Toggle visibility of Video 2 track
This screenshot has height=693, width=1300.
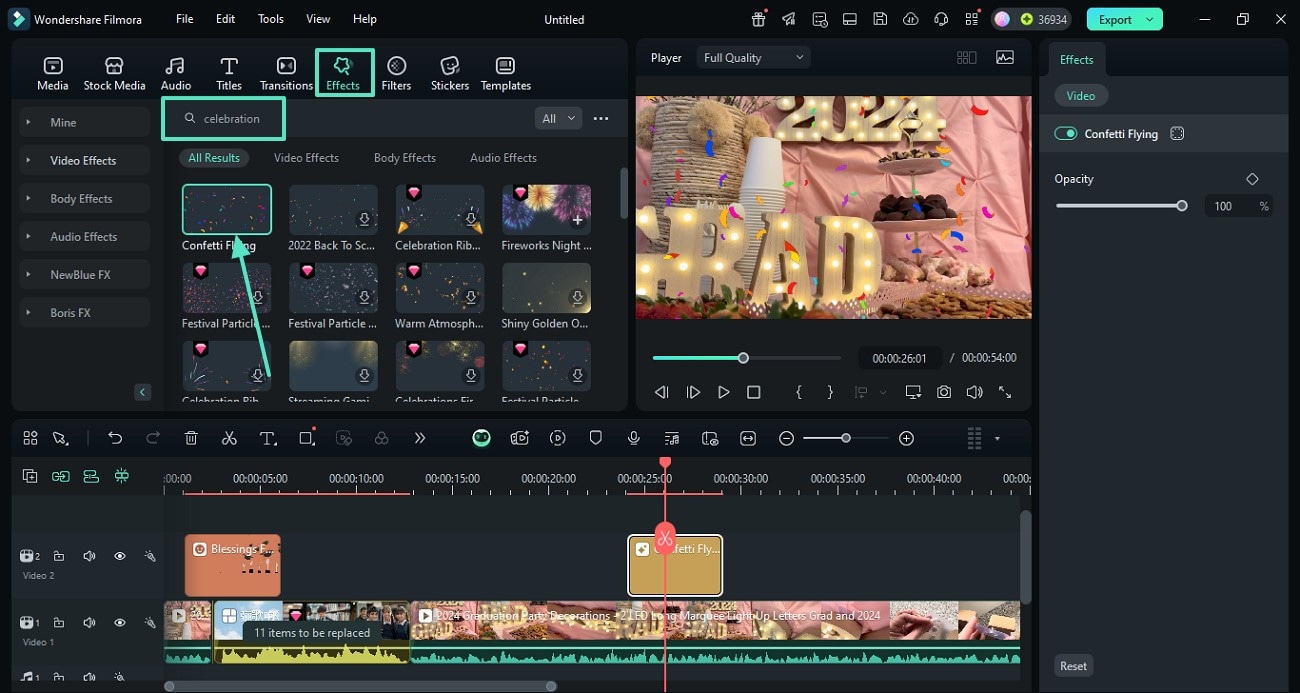click(120, 556)
